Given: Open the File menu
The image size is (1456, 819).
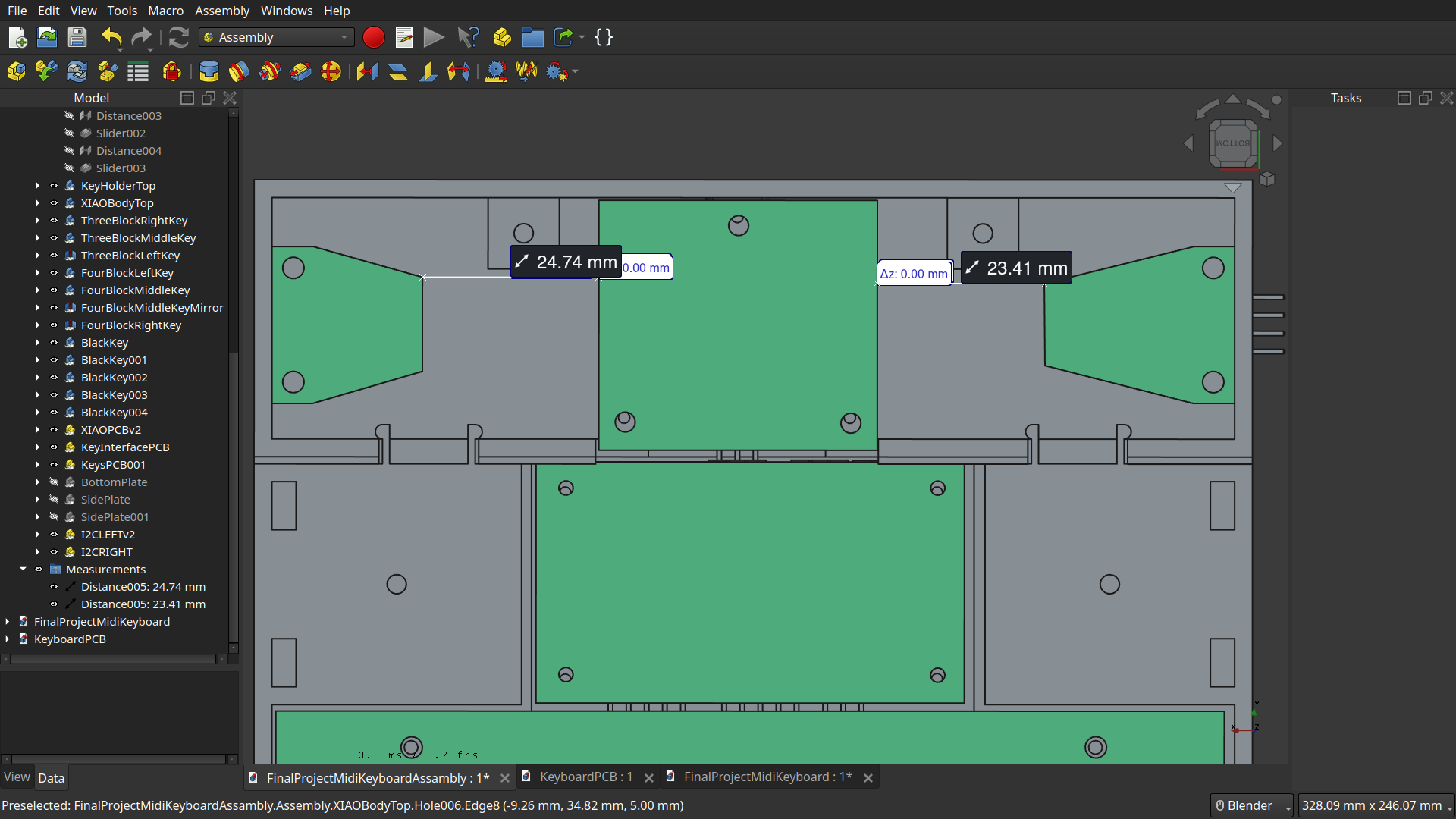Looking at the screenshot, I should click(x=17, y=11).
